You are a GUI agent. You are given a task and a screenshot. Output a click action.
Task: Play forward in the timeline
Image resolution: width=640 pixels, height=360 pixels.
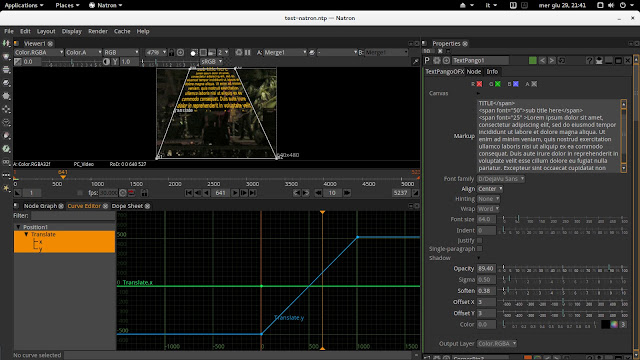click(235, 193)
